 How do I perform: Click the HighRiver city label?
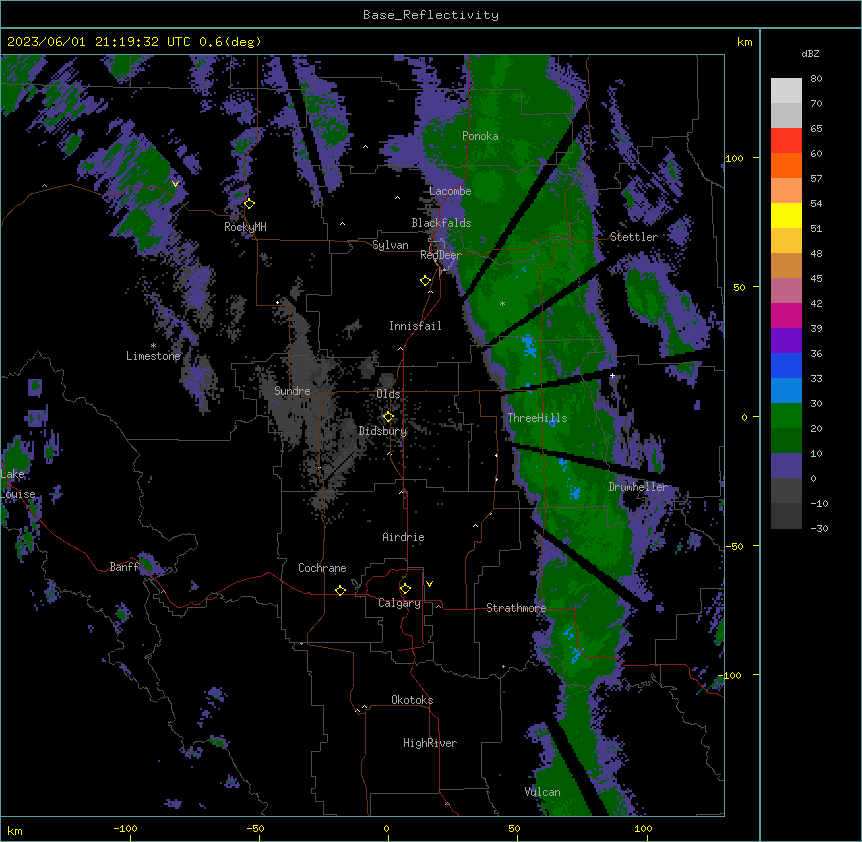coord(430,743)
